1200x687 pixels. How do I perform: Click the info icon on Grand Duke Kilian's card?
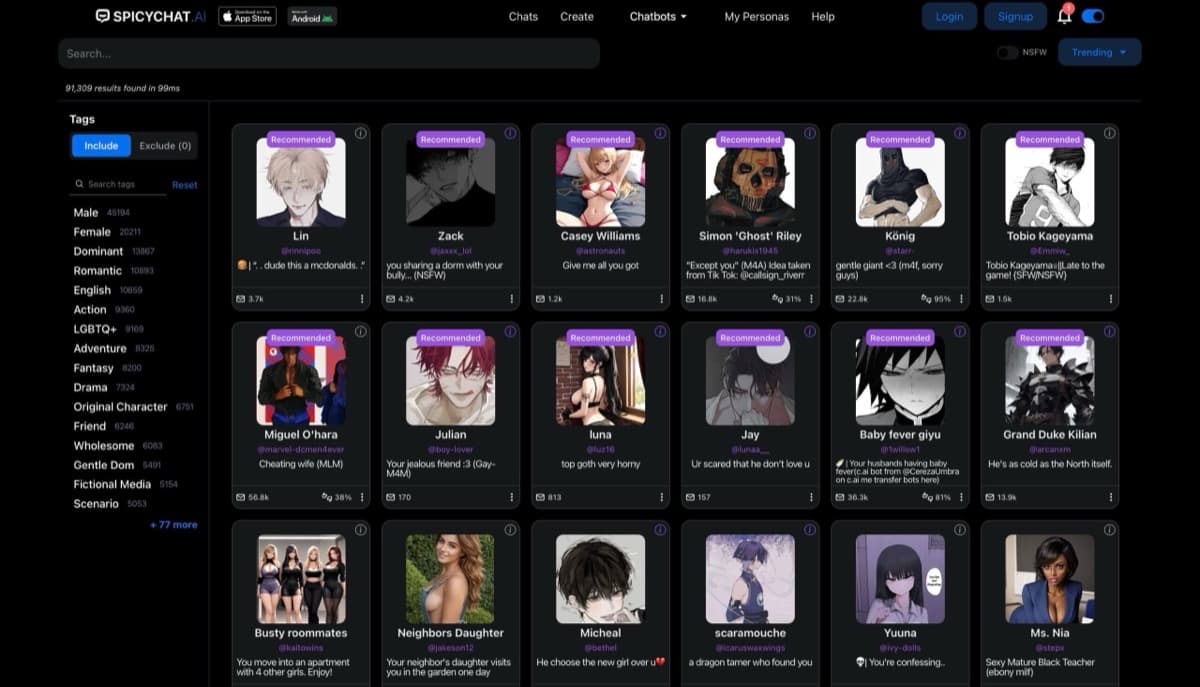[x=1109, y=332]
